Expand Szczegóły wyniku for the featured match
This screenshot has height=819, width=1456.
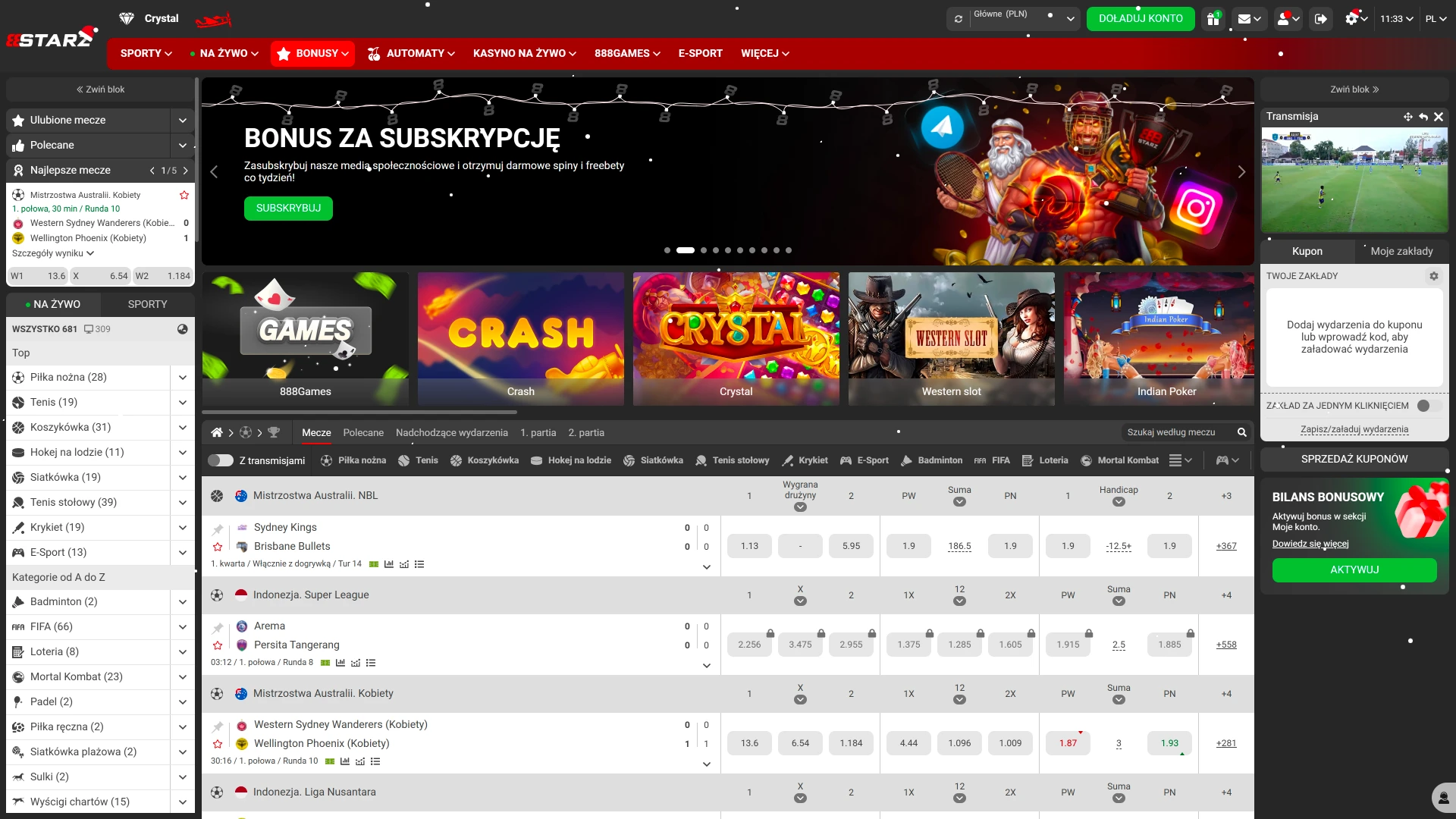(52, 253)
